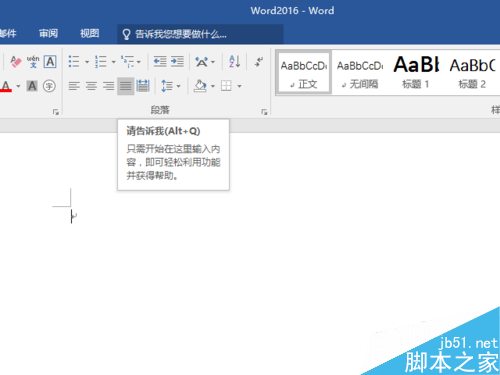Apply the 标题 2 heading style
Image resolution: width=500 pixels, height=375 pixels.
click(x=472, y=73)
